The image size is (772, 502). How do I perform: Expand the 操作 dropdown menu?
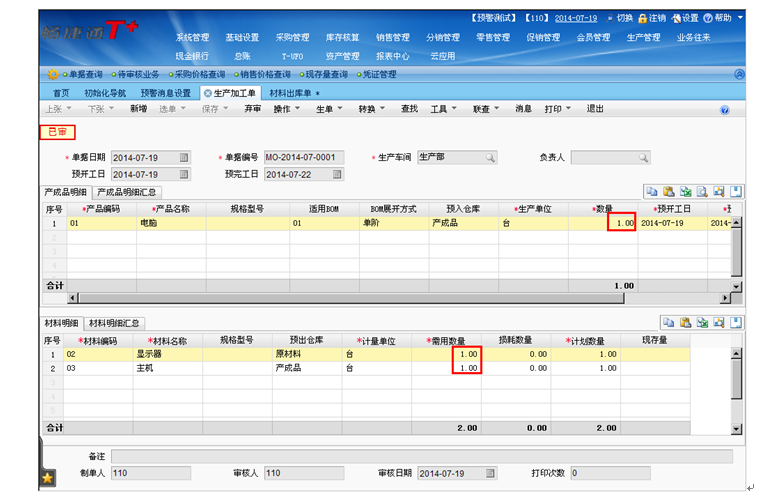pos(286,109)
